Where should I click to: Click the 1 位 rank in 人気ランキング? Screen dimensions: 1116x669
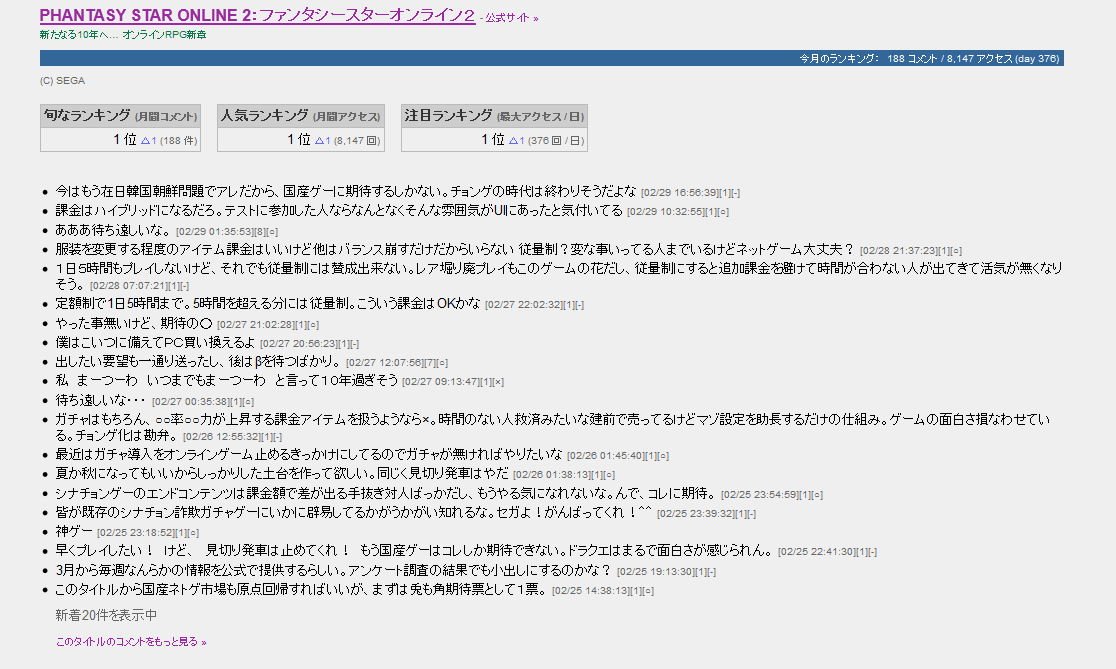click(x=299, y=139)
